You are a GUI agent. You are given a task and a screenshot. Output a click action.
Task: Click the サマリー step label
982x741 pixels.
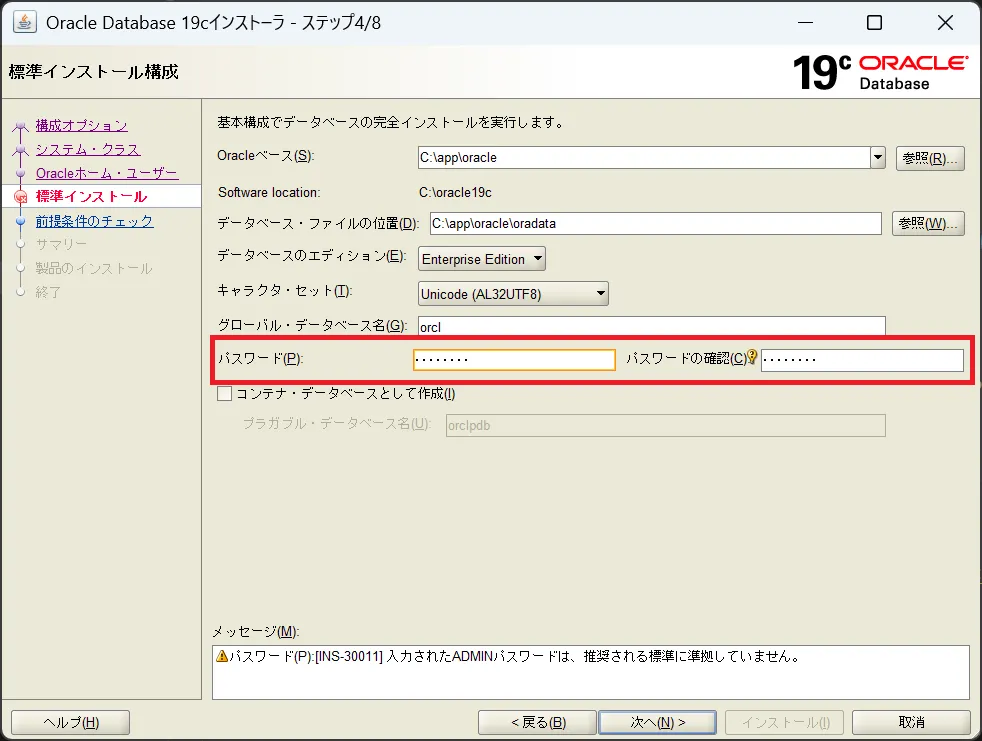tap(61, 244)
